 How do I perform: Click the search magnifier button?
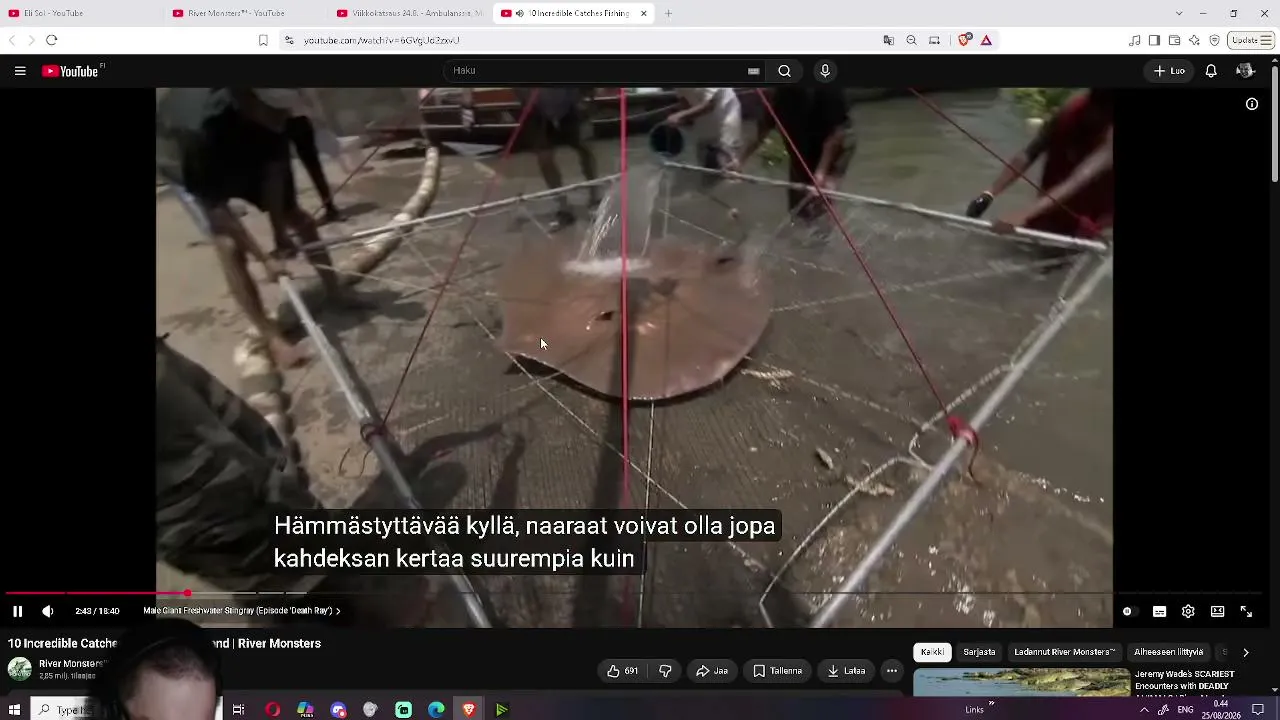(x=785, y=71)
